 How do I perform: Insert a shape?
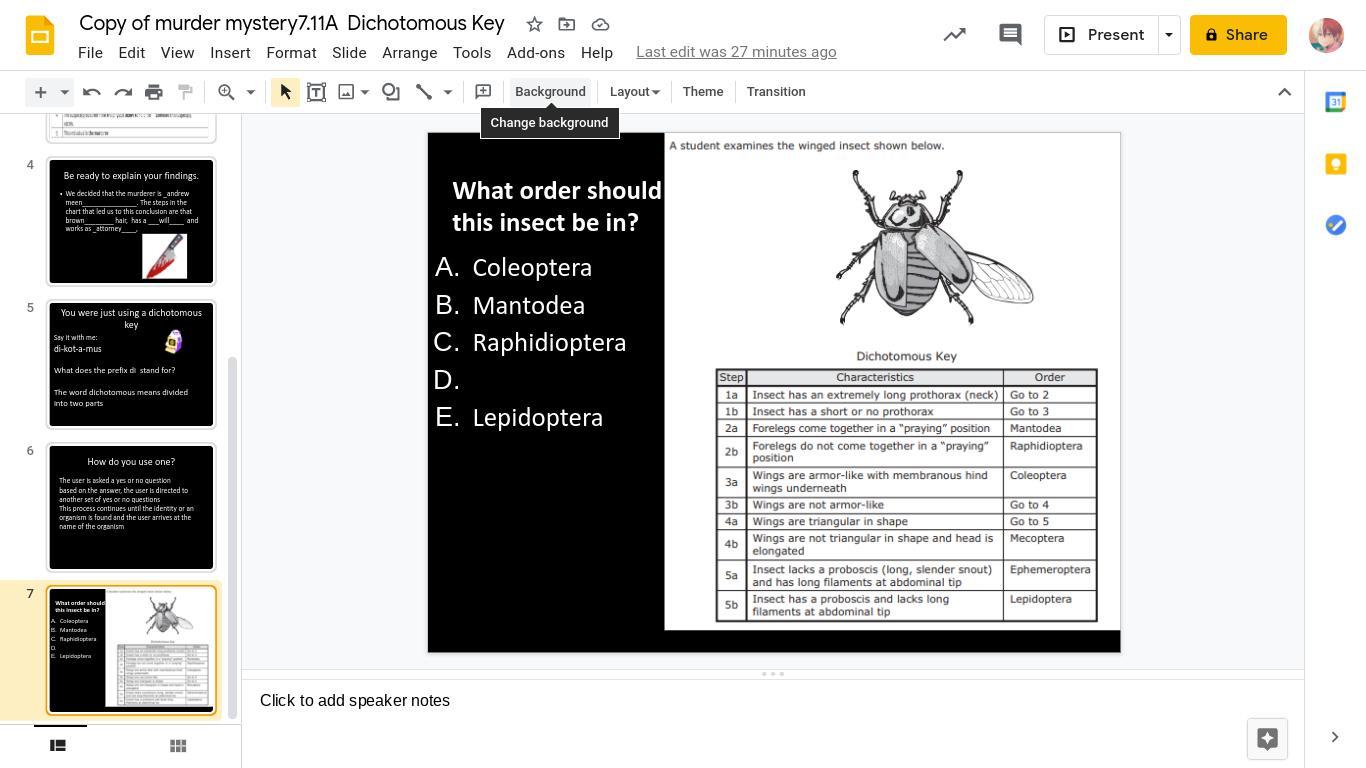(x=391, y=92)
